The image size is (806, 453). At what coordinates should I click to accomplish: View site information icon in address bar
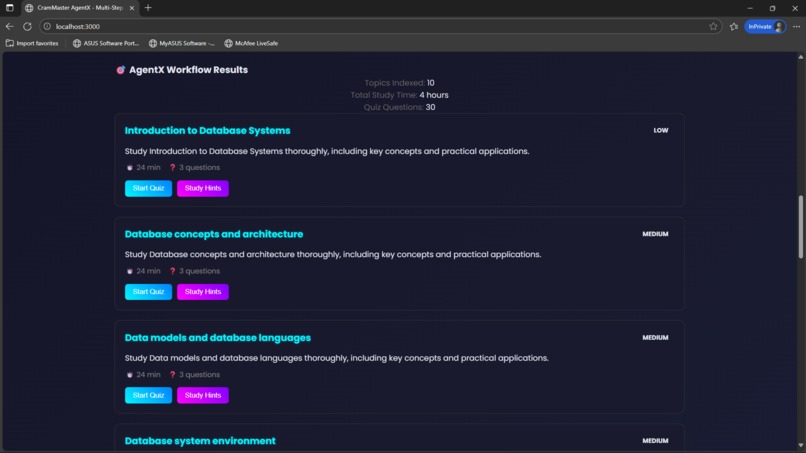pyautogui.click(x=47, y=26)
